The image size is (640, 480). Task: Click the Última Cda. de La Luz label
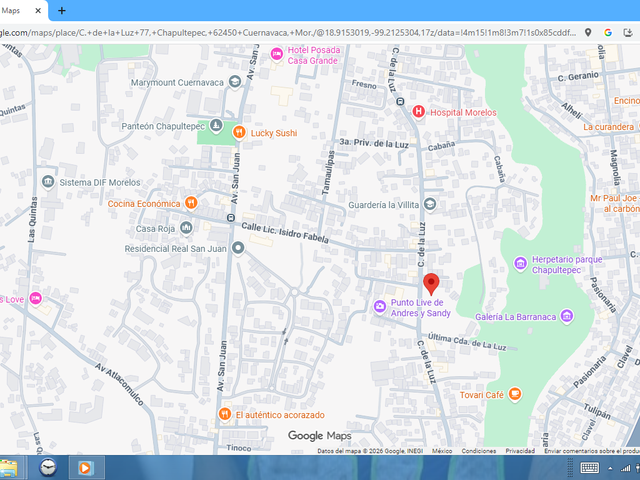(x=467, y=342)
